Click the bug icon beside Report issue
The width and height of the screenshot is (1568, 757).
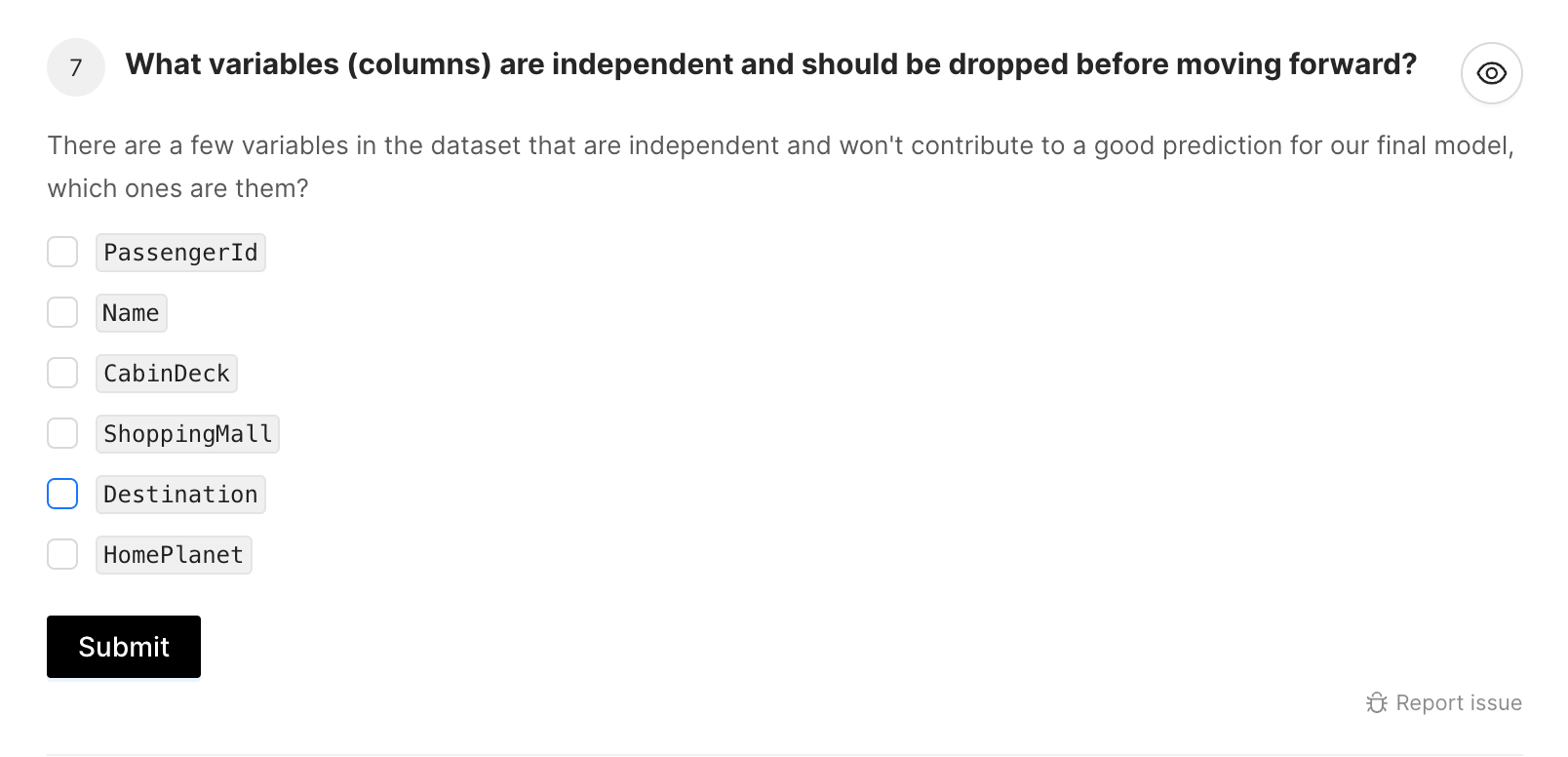(1377, 703)
